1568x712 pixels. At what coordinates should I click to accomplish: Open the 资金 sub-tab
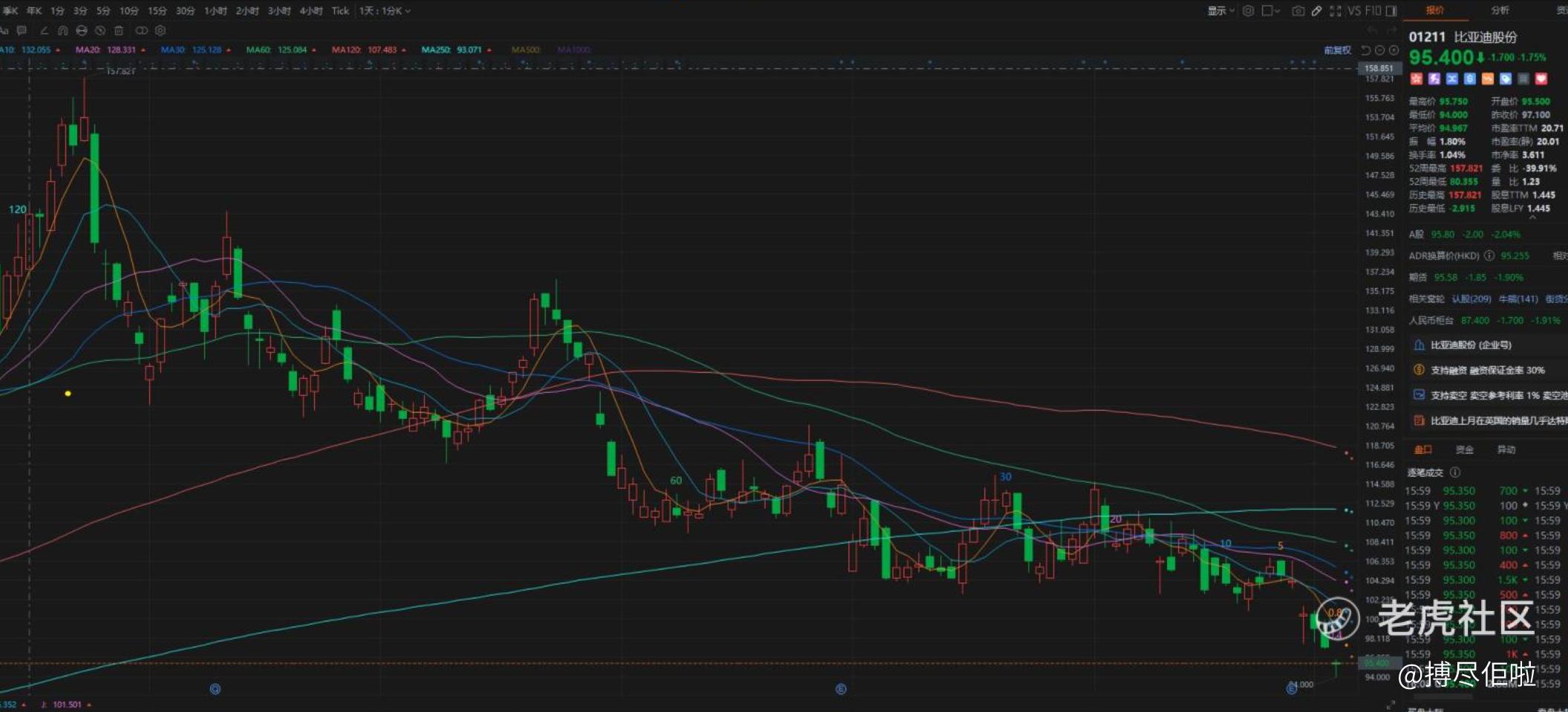pos(1464,450)
